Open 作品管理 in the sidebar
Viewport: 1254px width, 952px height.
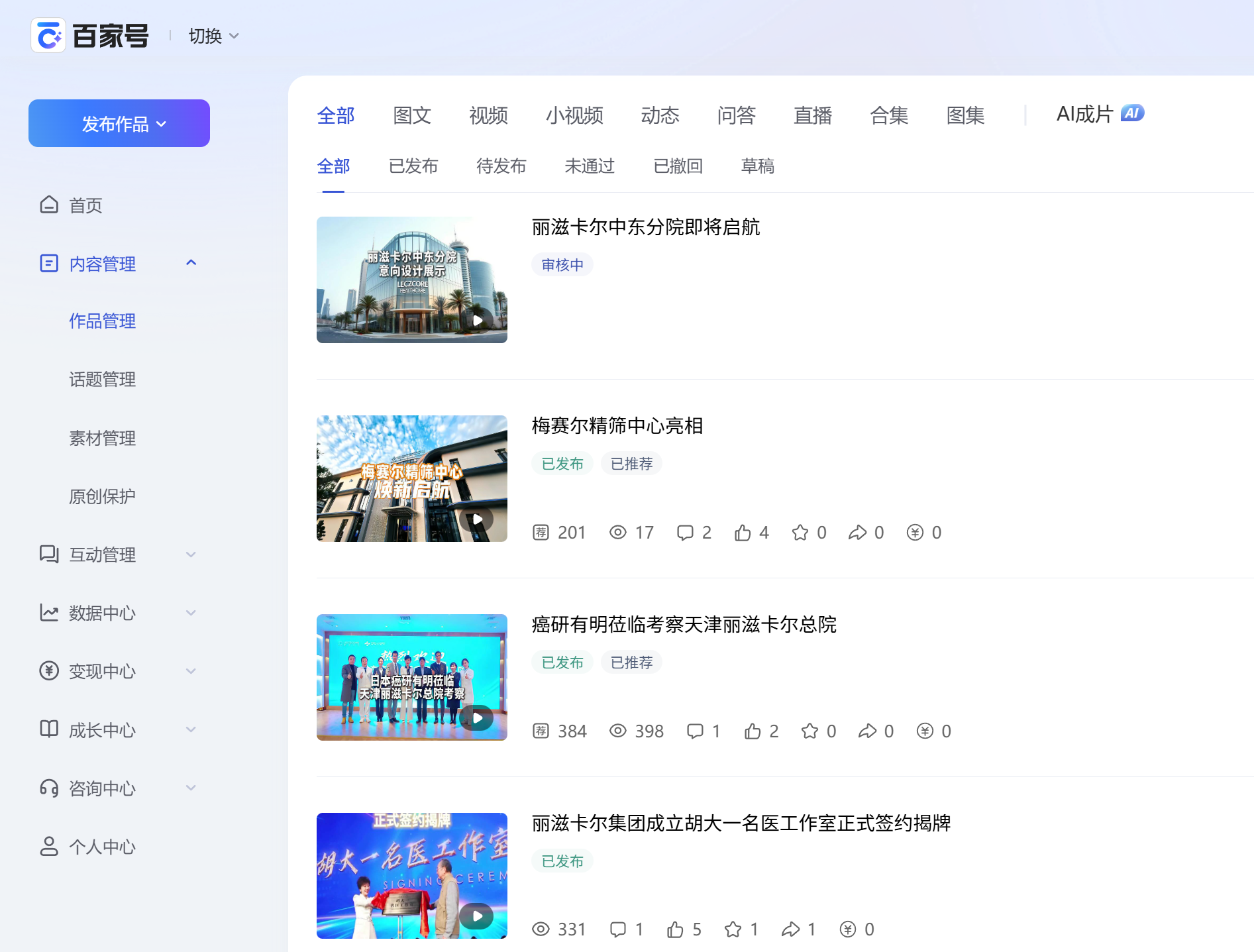[102, 321]
